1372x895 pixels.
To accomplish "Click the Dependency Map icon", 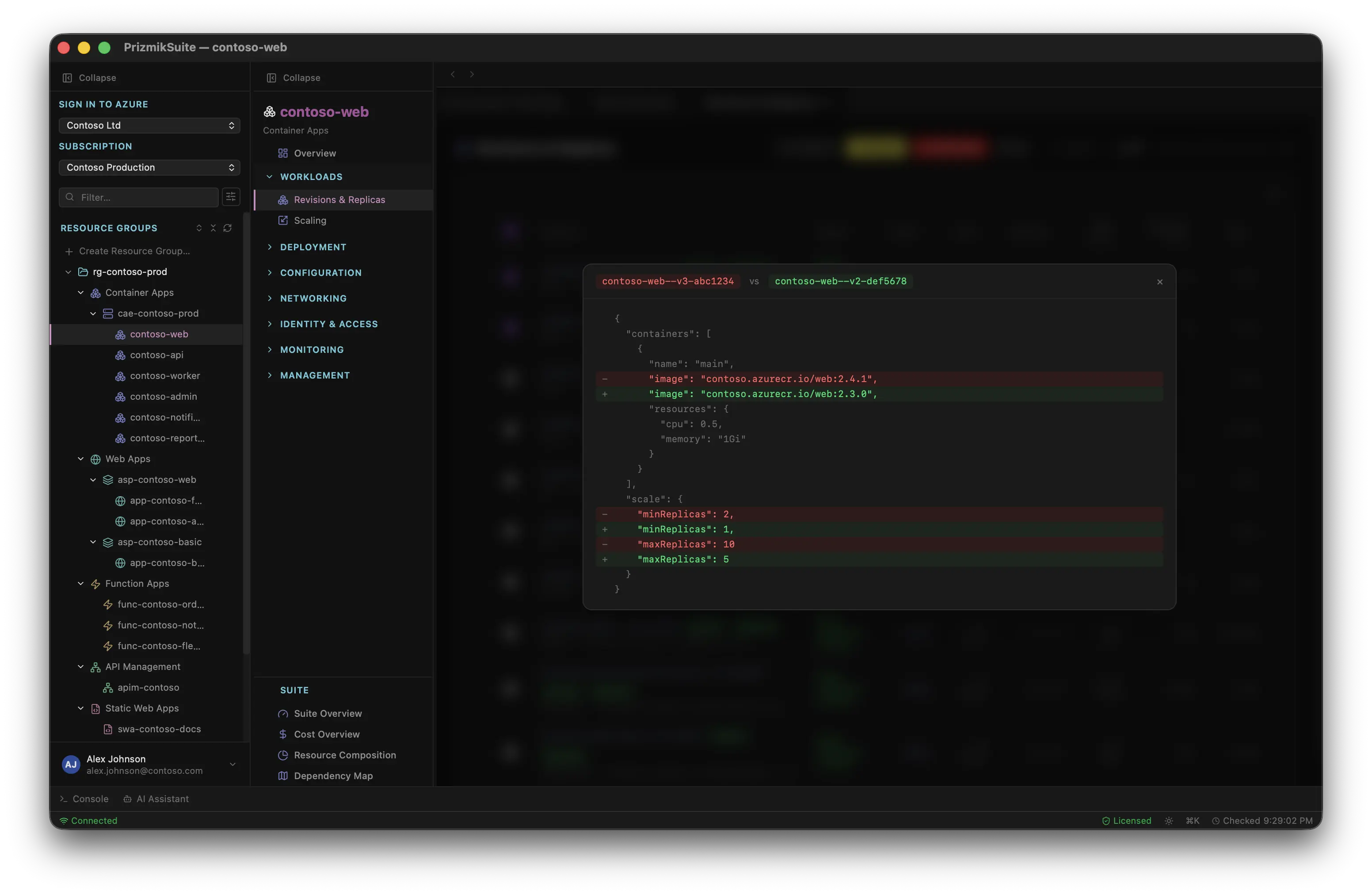I will tap(282, 776).
